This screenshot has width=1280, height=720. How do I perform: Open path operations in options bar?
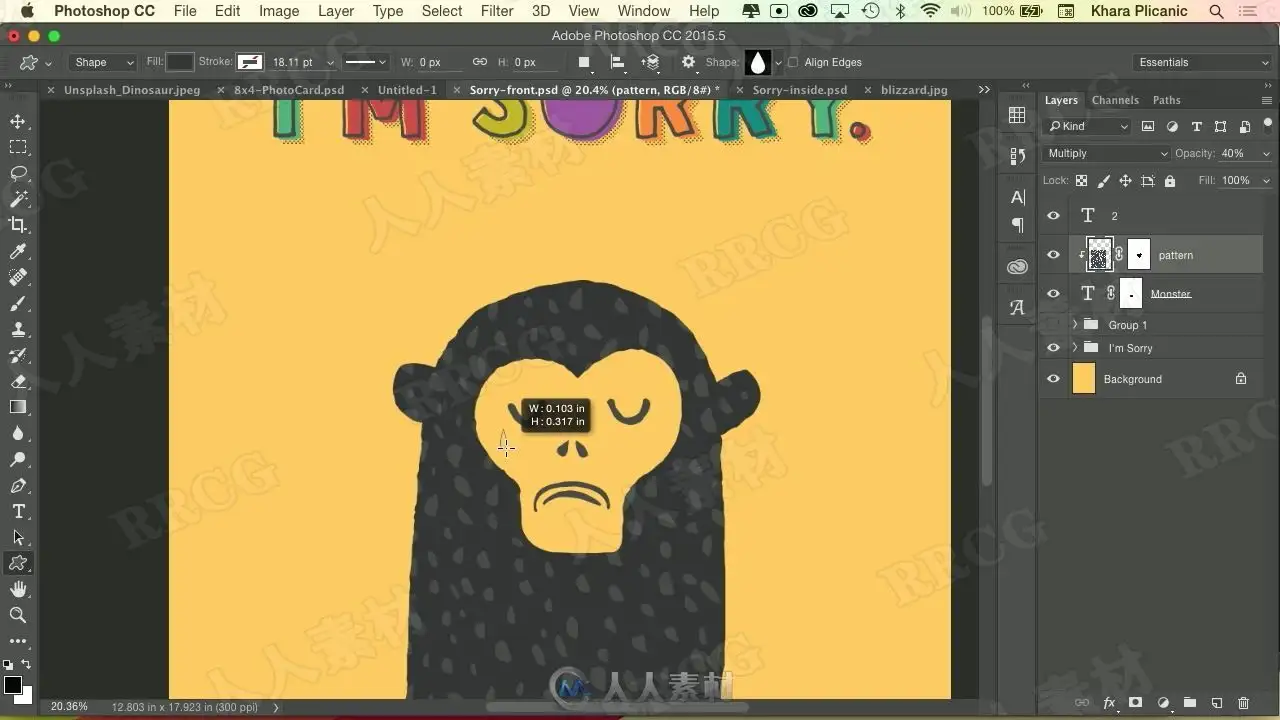coord(585,62)
